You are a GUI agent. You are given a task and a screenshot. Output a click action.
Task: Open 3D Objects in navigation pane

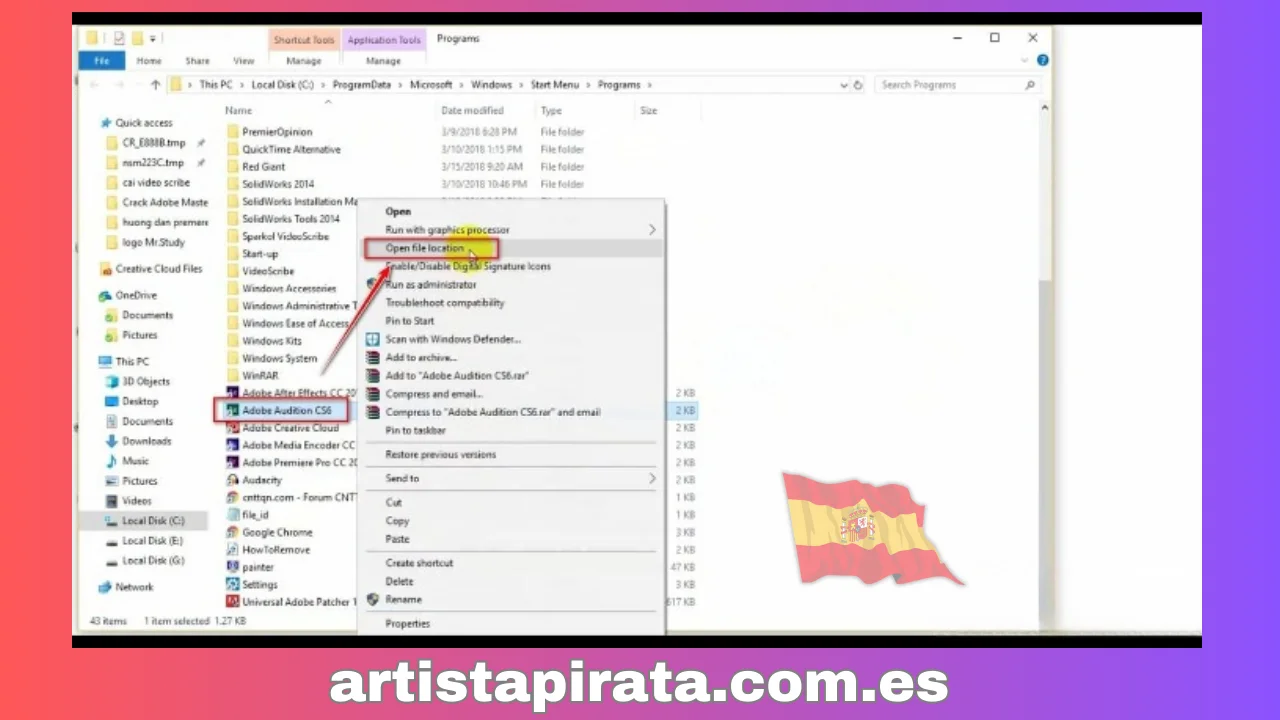tap(145, 382)
